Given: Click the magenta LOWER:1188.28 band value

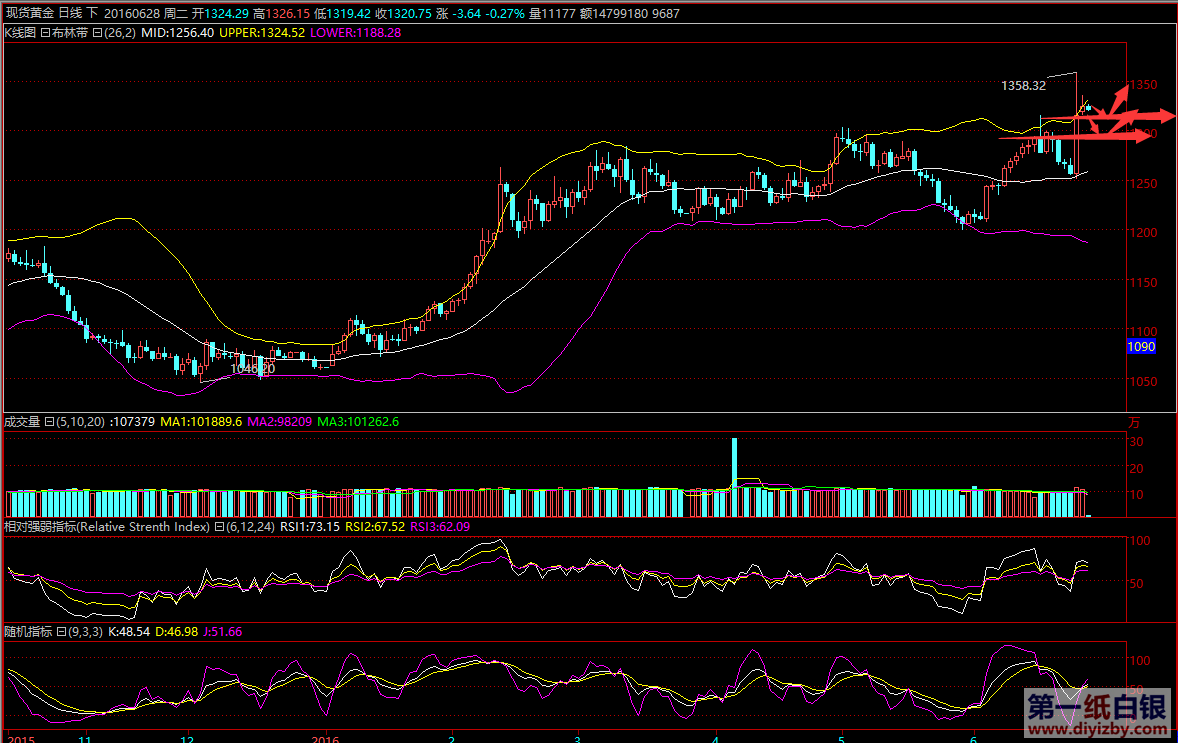Looking at the screenshot, I should click(x=356, y=33).
